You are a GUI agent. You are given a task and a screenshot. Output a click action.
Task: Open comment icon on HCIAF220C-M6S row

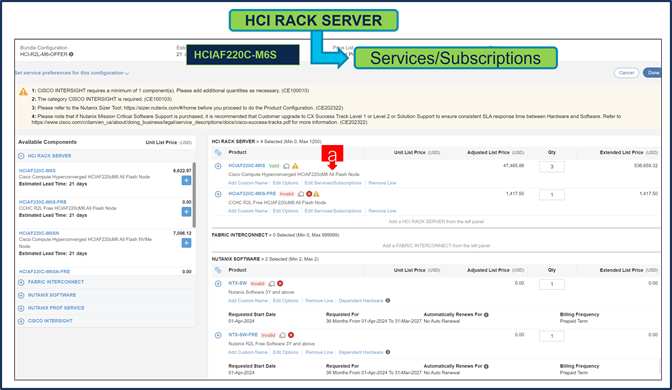[x=286, y=166]
